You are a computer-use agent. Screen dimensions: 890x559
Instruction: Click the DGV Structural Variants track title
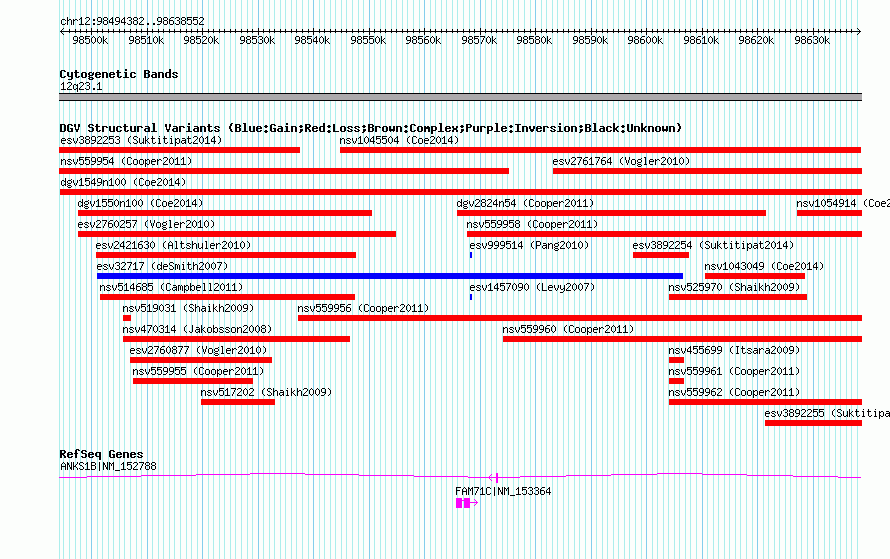371,128
